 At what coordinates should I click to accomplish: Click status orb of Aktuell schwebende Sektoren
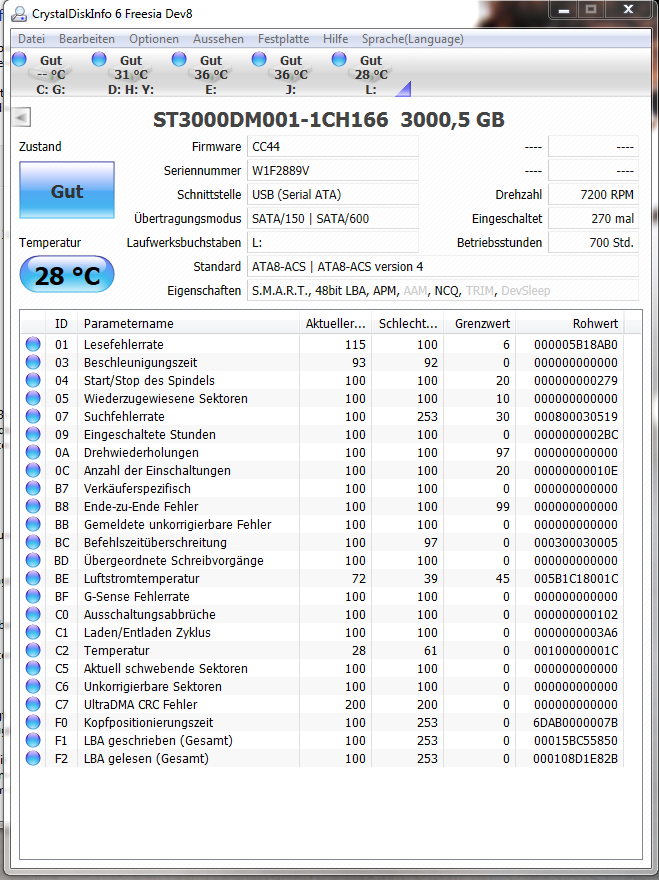[33, 668]
